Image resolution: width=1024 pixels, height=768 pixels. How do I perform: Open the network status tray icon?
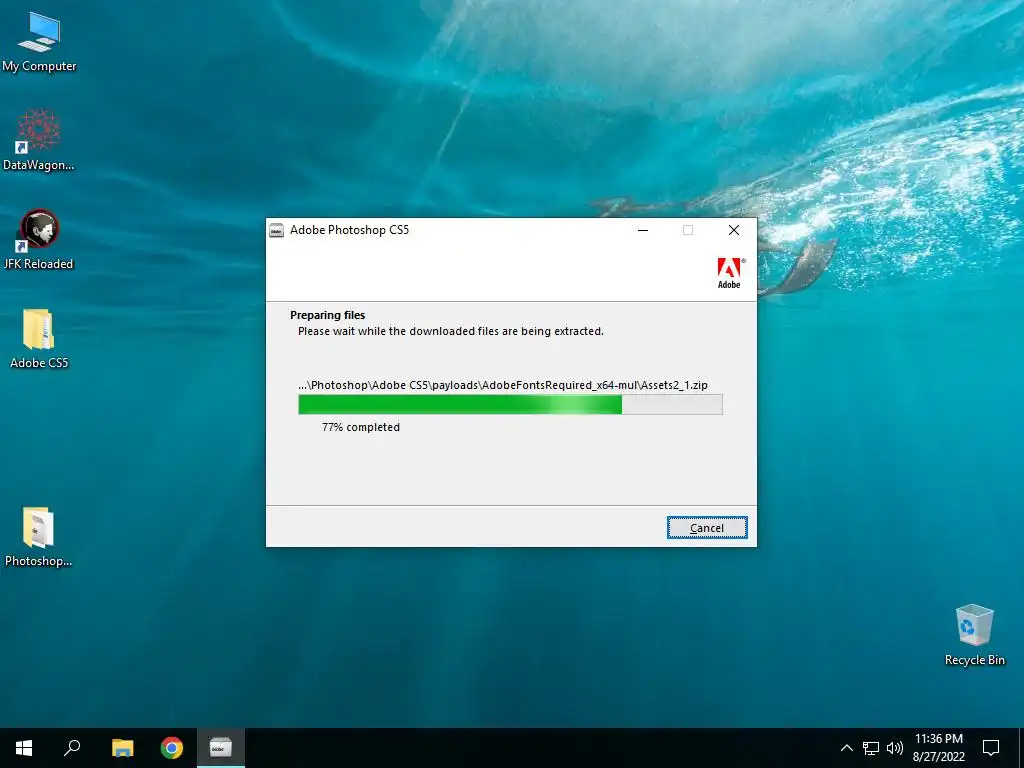point(871,748)
